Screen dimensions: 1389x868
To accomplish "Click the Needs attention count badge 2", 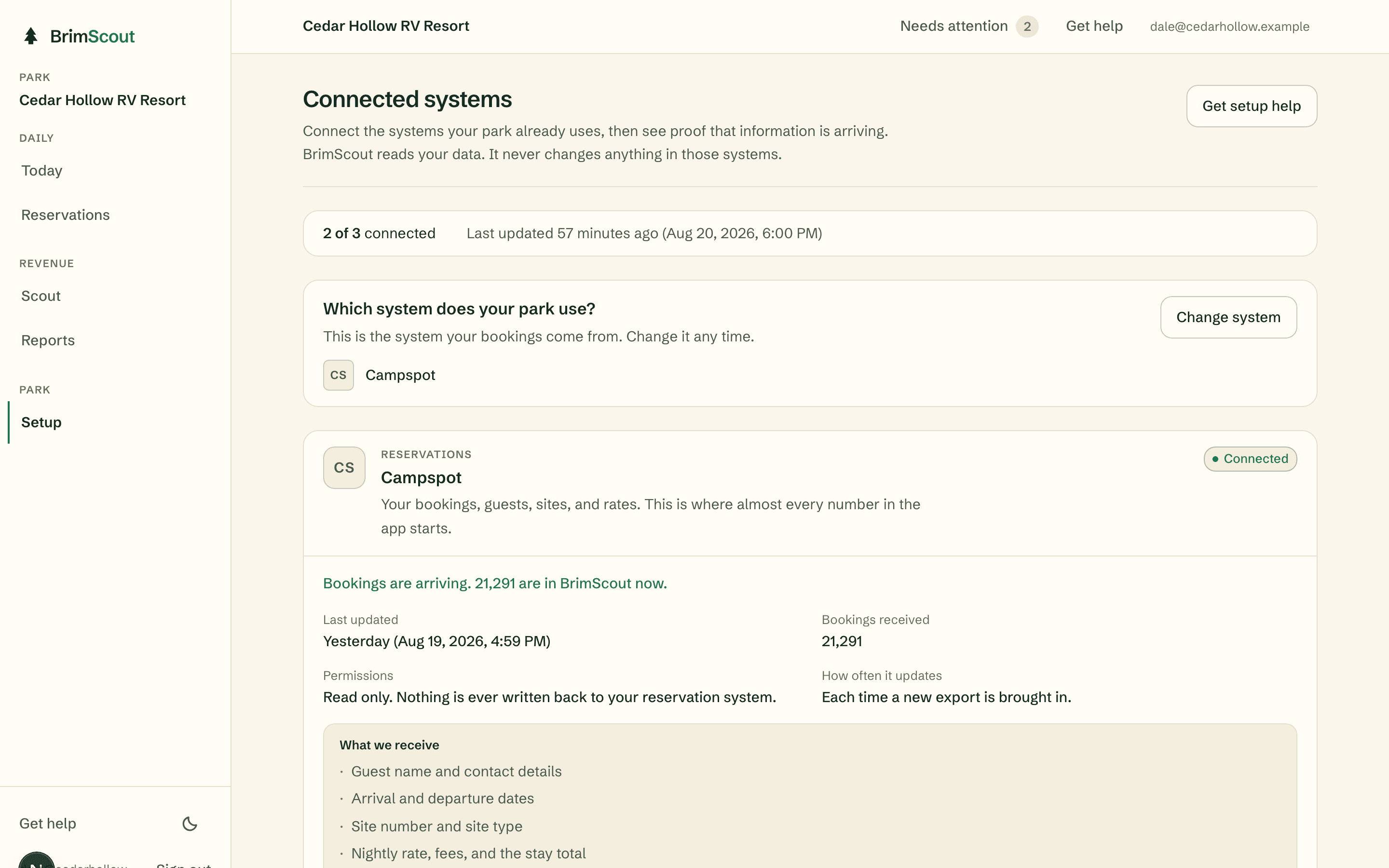I will click(x=1027, y=27).
